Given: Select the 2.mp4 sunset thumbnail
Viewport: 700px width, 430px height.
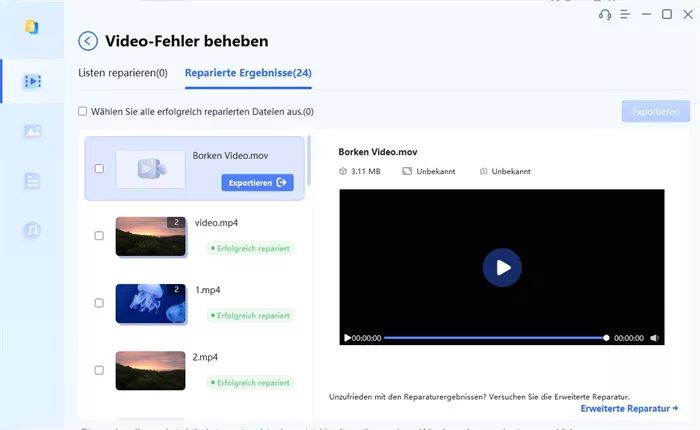Looking at the screenshot, I should pos(150,371).
